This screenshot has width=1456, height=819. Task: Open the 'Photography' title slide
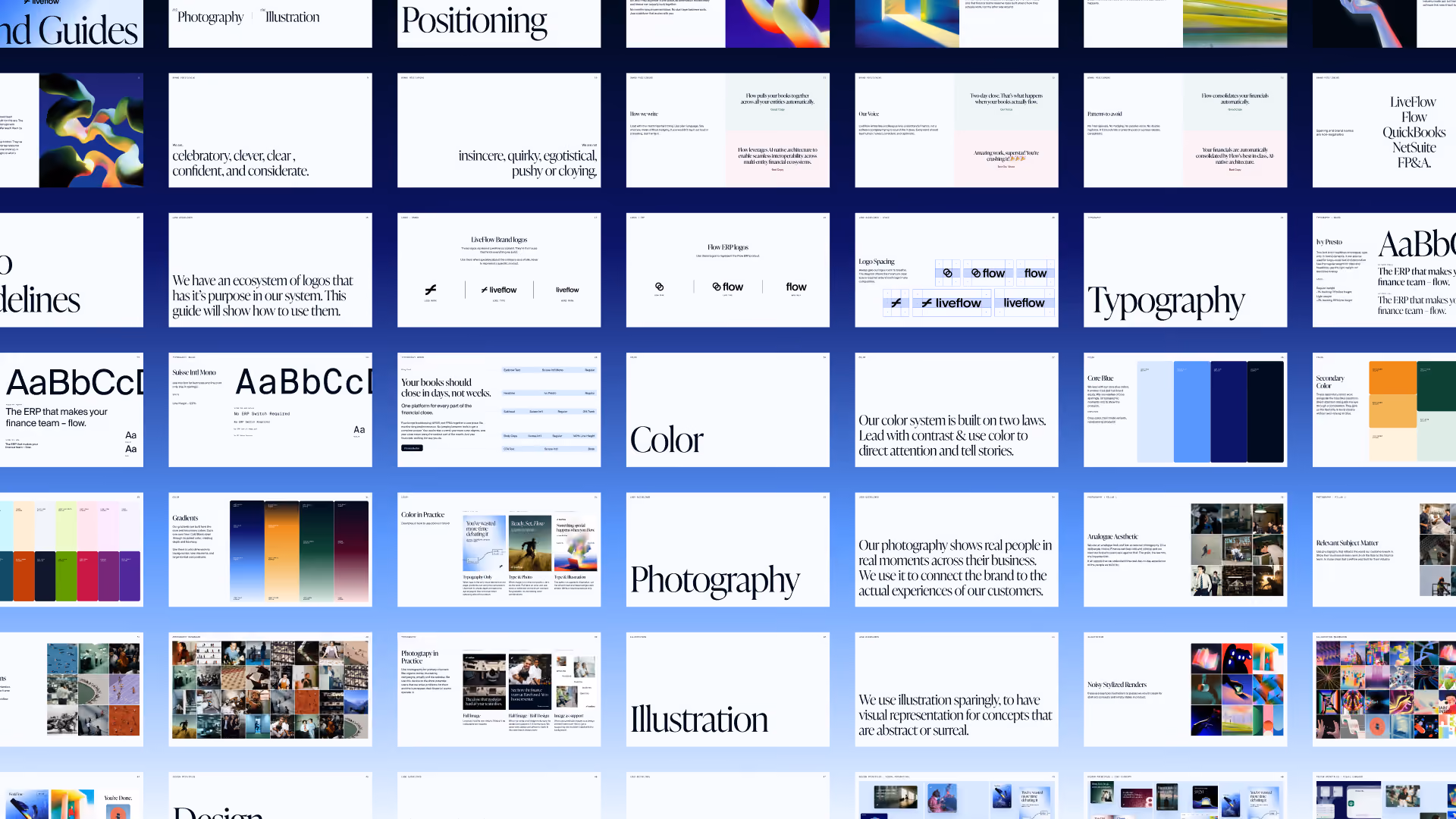point(728,550)
